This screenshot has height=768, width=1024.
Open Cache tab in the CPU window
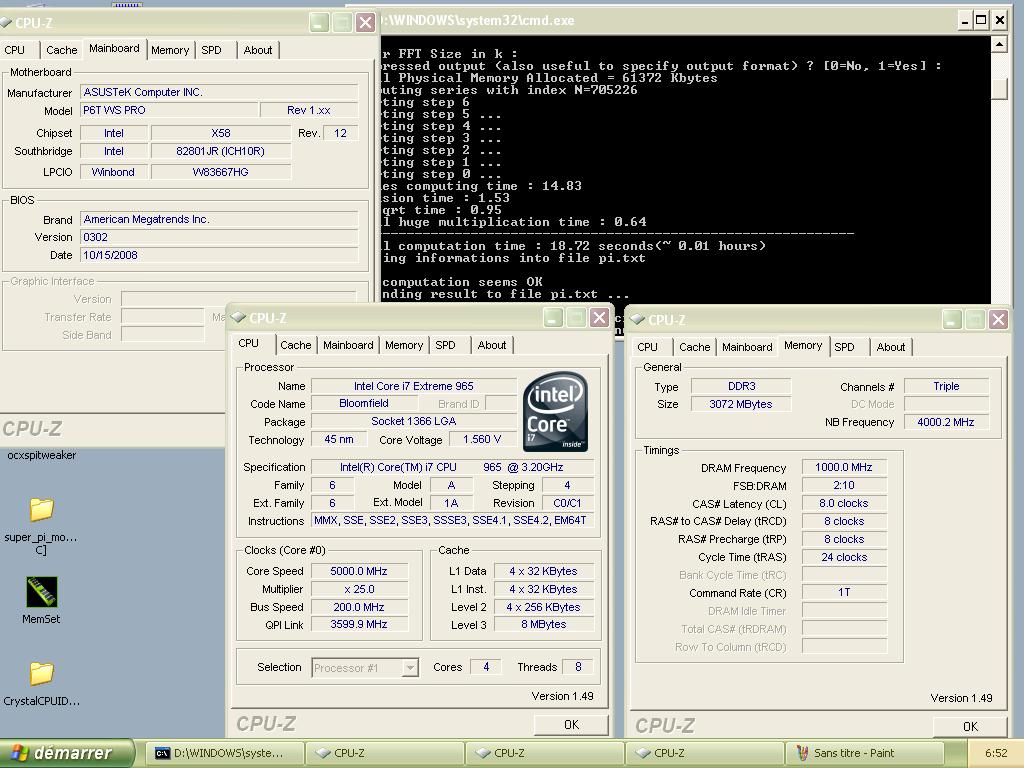[x=295, y=345]
